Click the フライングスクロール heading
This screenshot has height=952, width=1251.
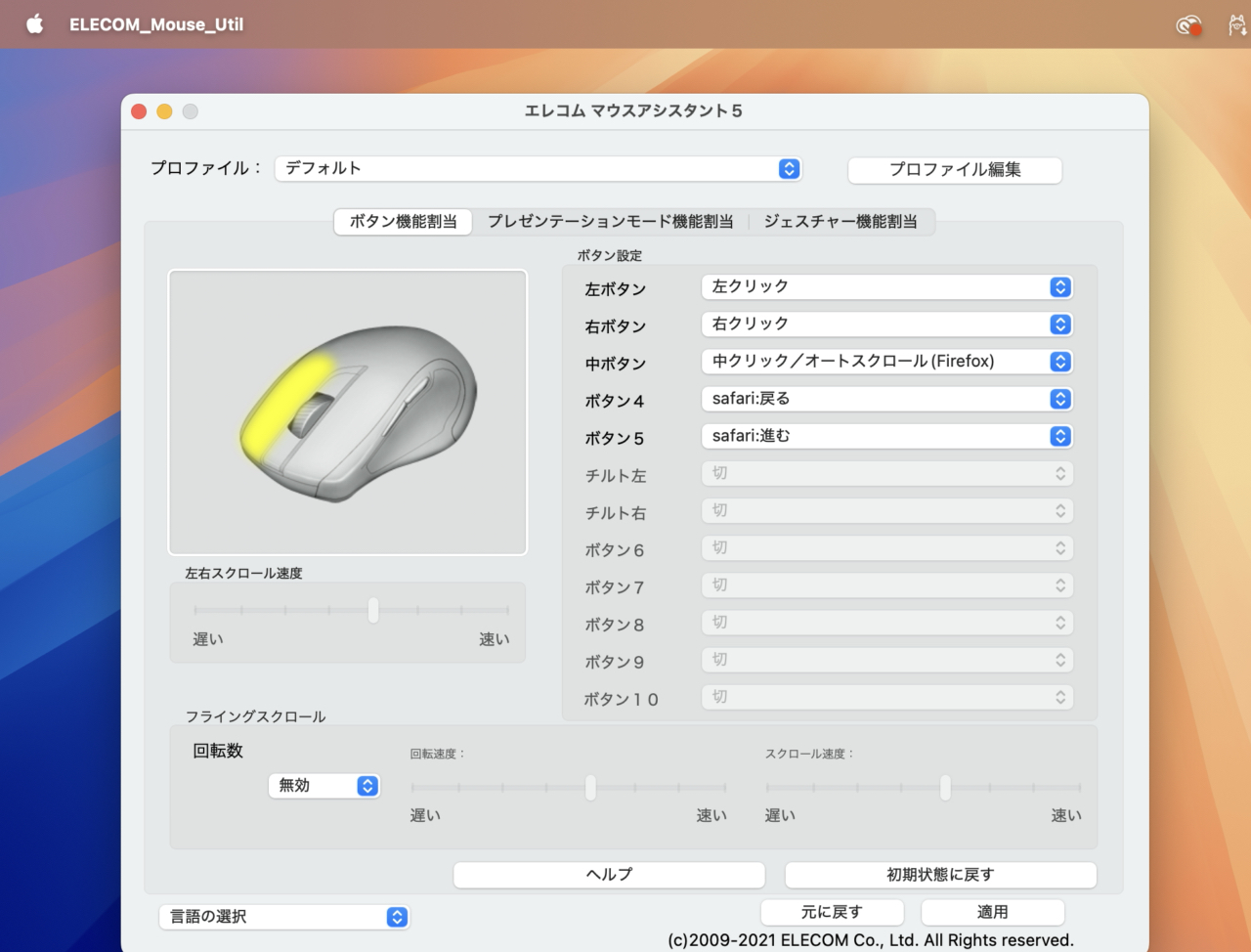click(256, 716)
